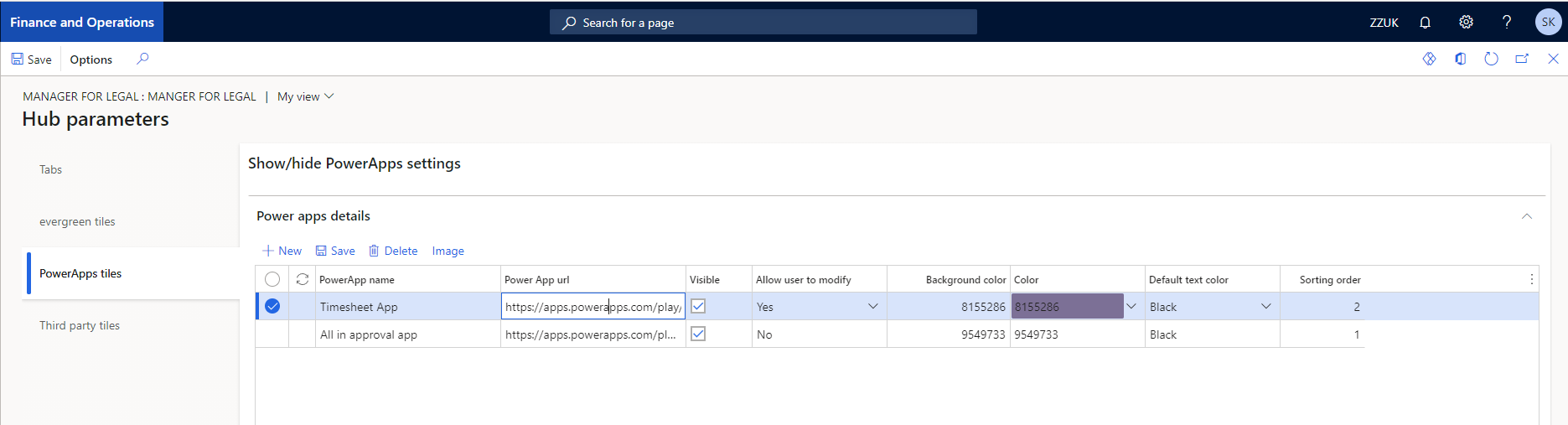Open Color picker dropdown arrow for Timesheet App
Viewport: 1568px width, 425px height.
coord(1131,306)
